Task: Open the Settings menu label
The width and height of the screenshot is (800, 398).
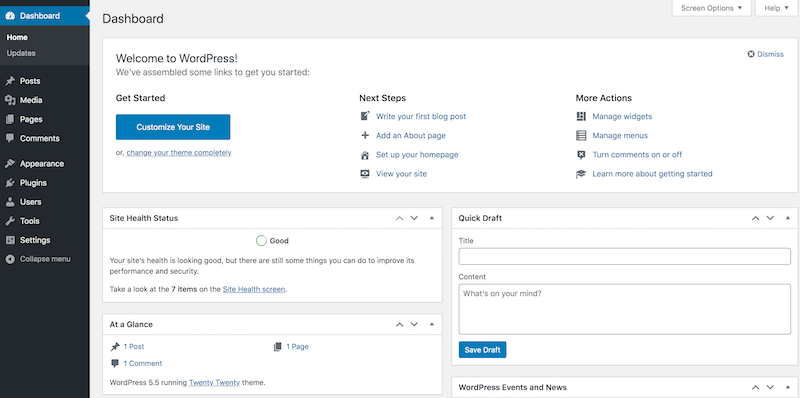Action: [x=35, y=240]
